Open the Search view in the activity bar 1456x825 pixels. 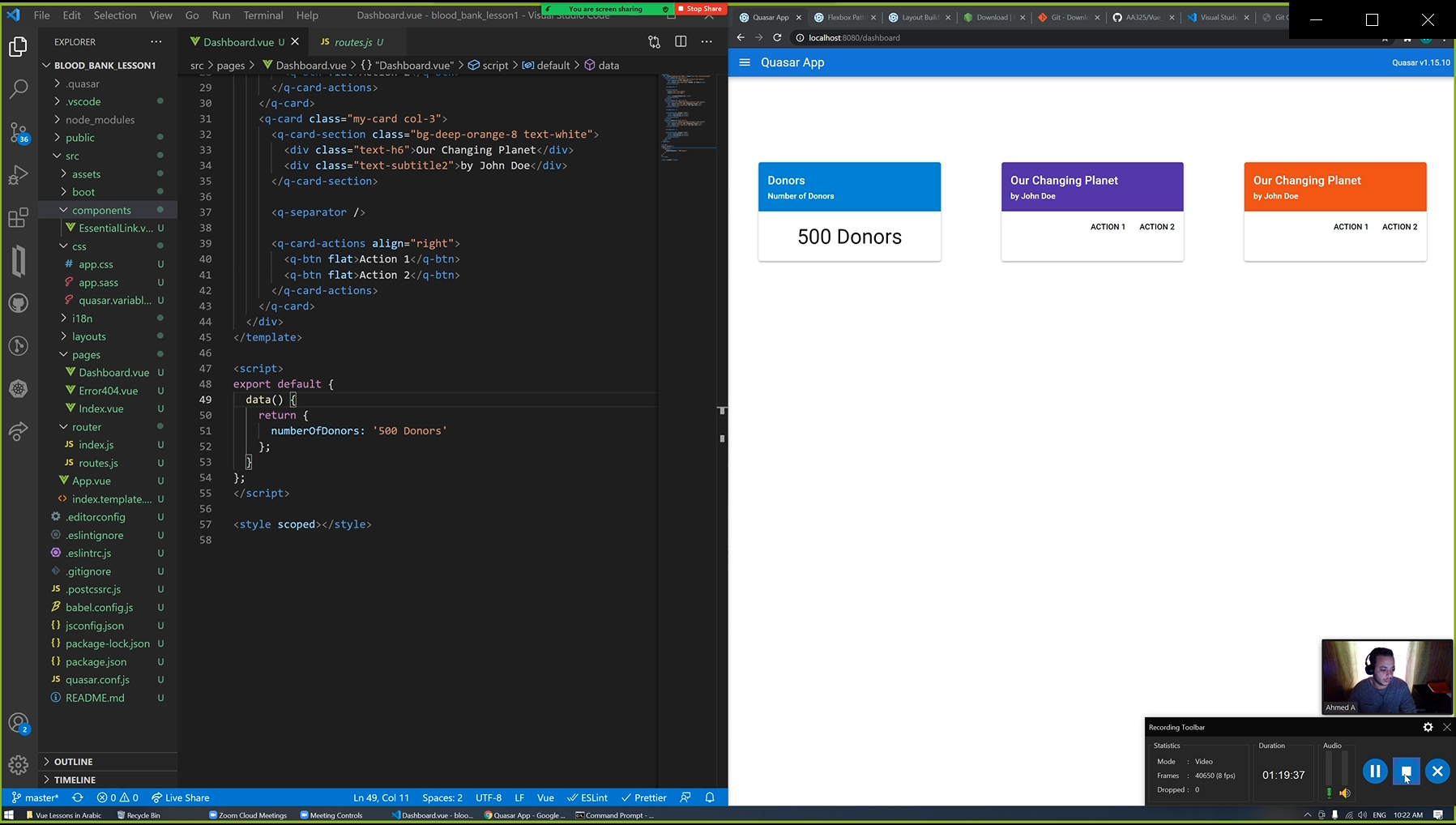tap(18, 89)
